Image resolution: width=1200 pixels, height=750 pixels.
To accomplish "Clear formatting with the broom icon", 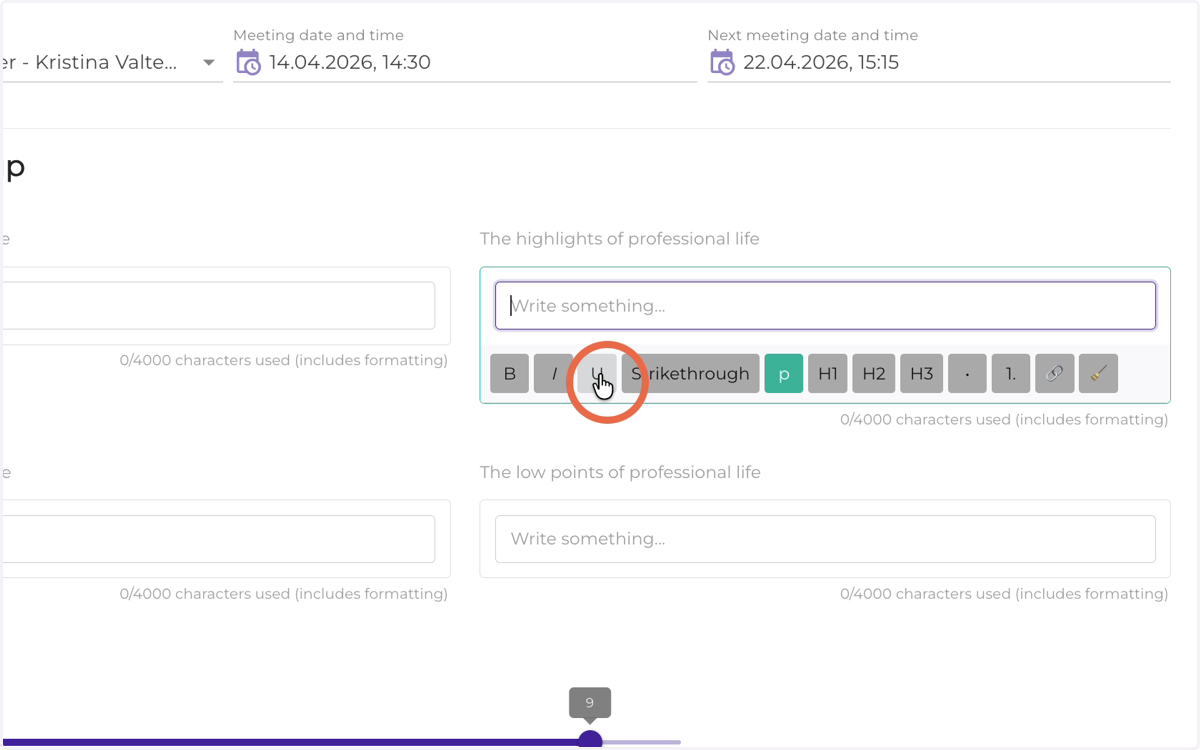I will click(1099, 374).
